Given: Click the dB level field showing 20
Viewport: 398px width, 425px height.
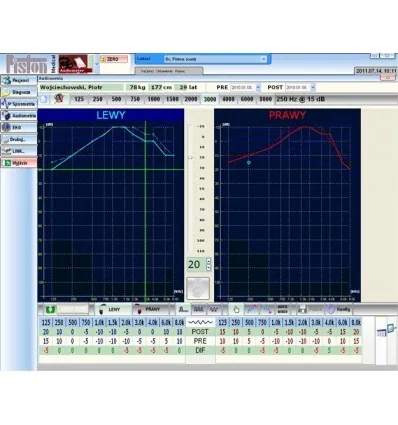Looking at the screenshot, I should tap(196, 265).
